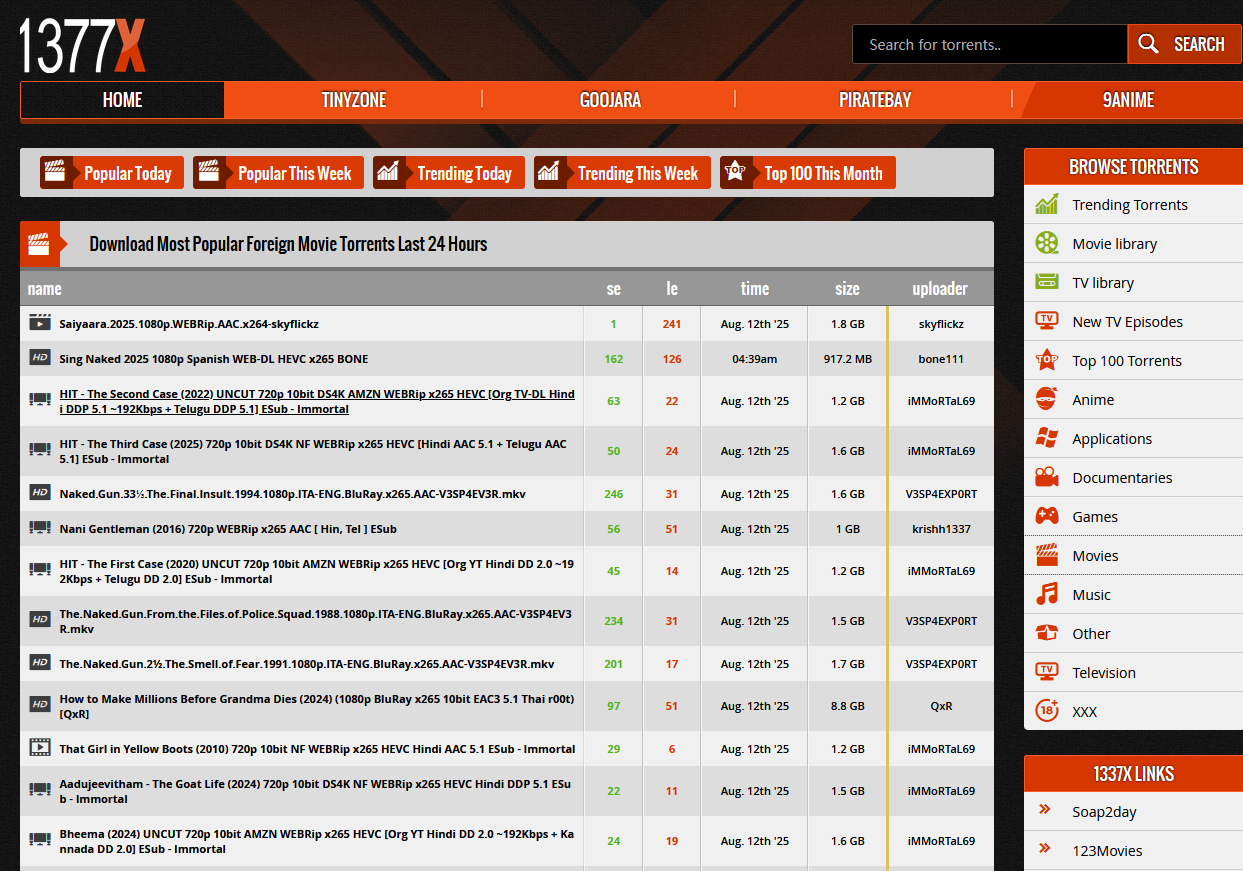The width and height of the screenshot is (1243, 871).
Task: Focus the Search for torrents field
Action: (x=988, y=44)
